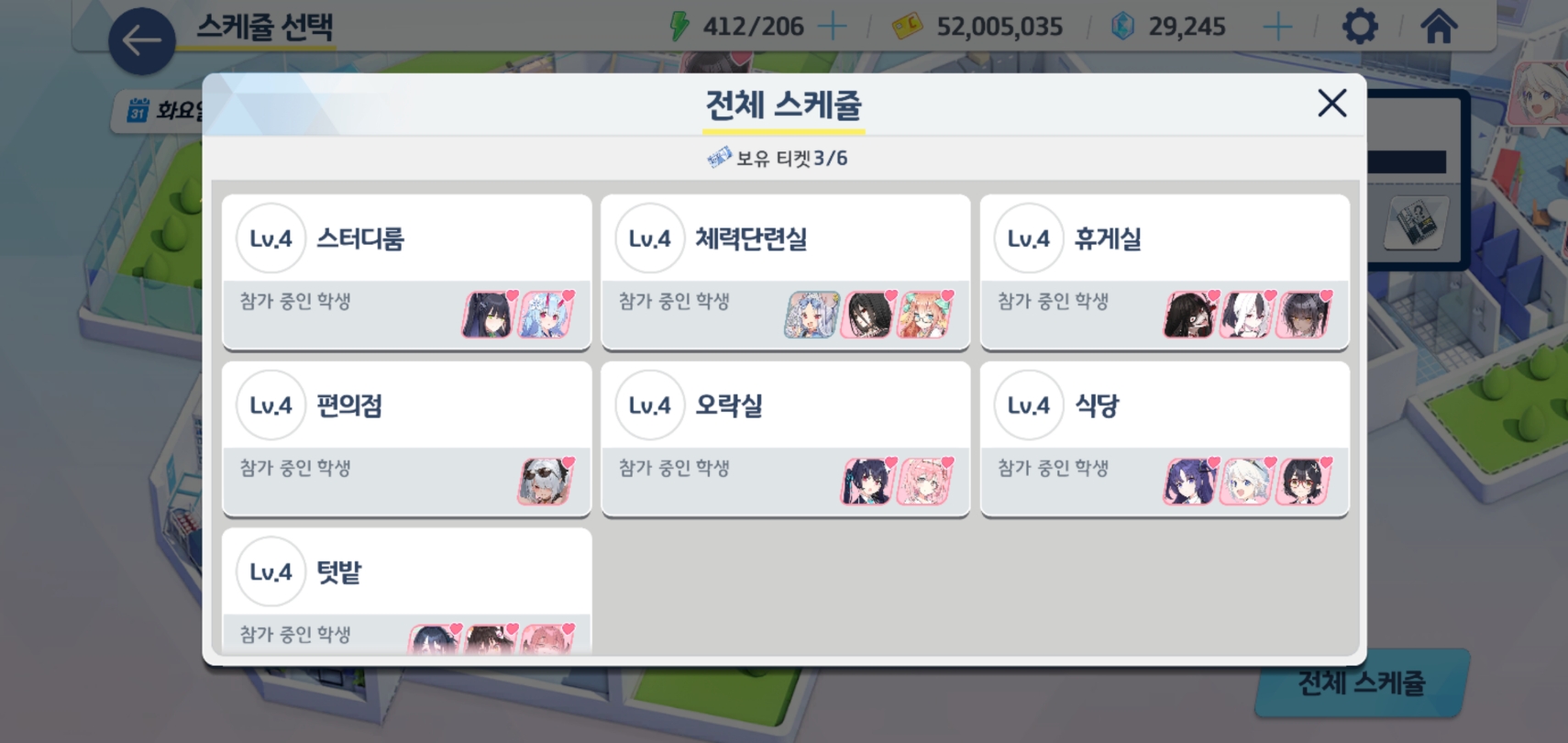The width and height of the screenshot is (1568, 743).
Task: Open the settings gear icon
Action: point(1359,27)
